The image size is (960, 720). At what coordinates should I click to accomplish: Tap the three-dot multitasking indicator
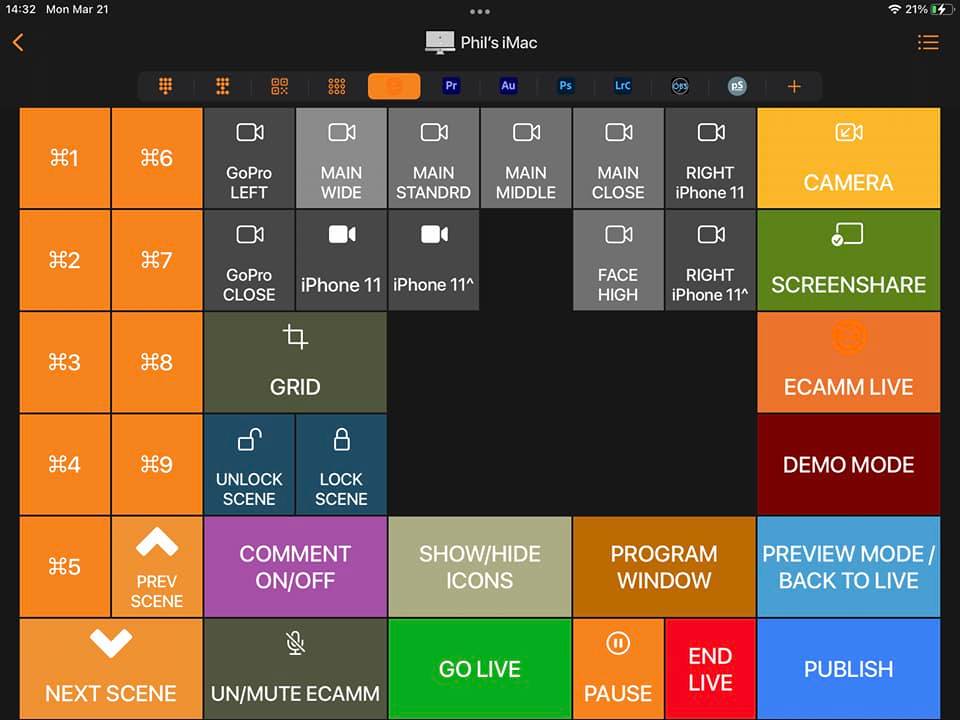click(479, 11)
